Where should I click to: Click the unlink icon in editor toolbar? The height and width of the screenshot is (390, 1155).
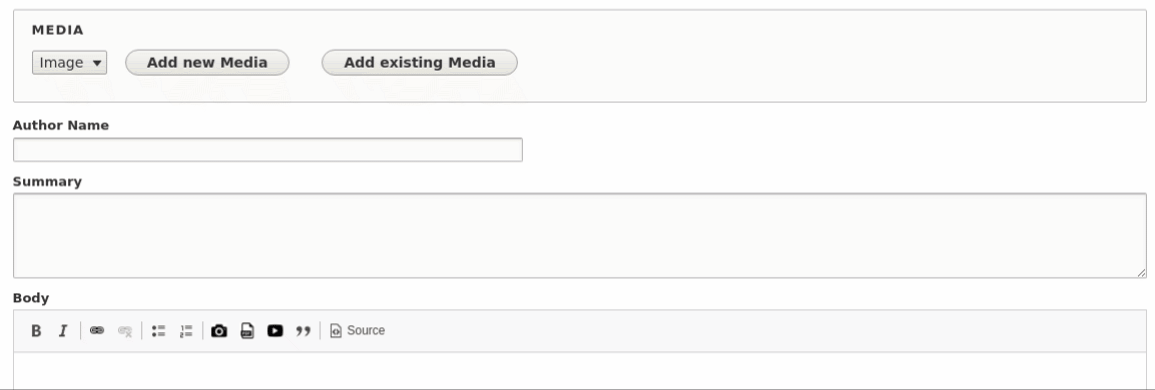[124, 331]
